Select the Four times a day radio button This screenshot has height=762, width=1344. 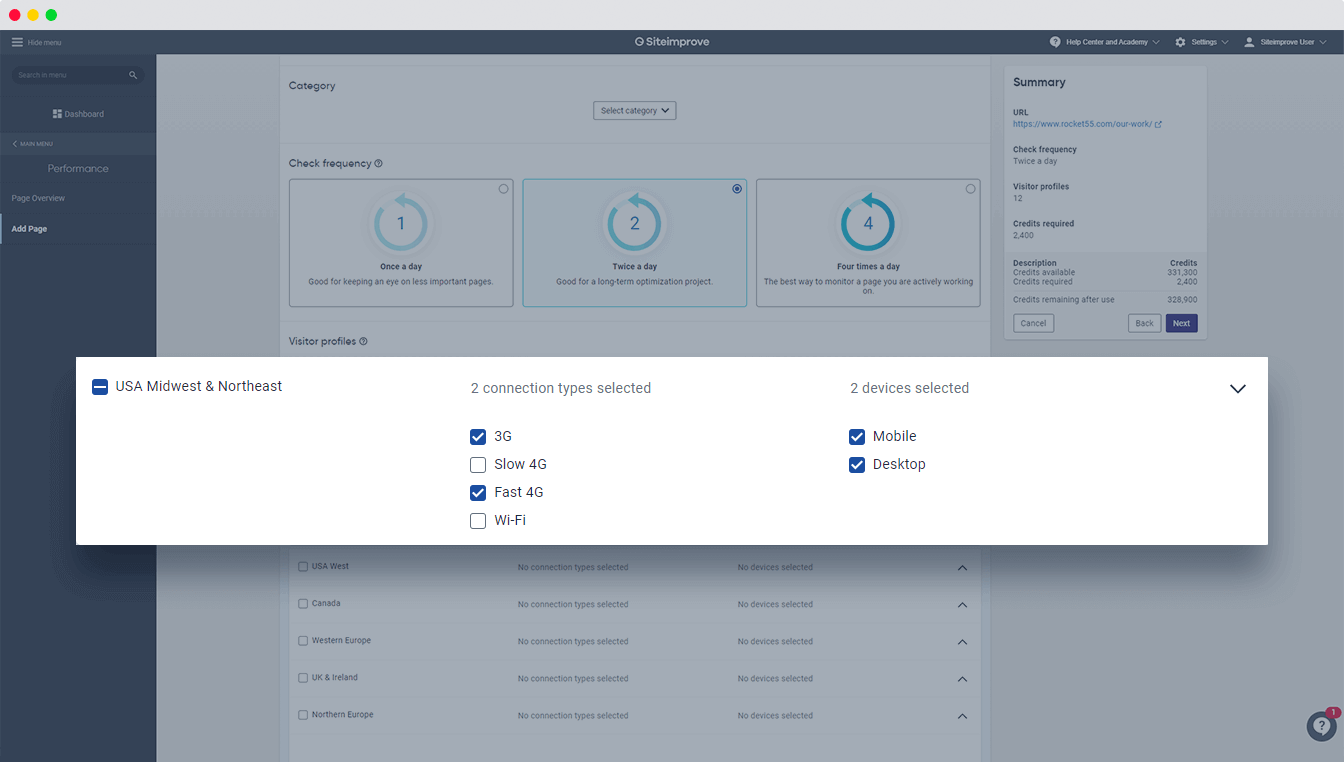click(x=970, y=189)
